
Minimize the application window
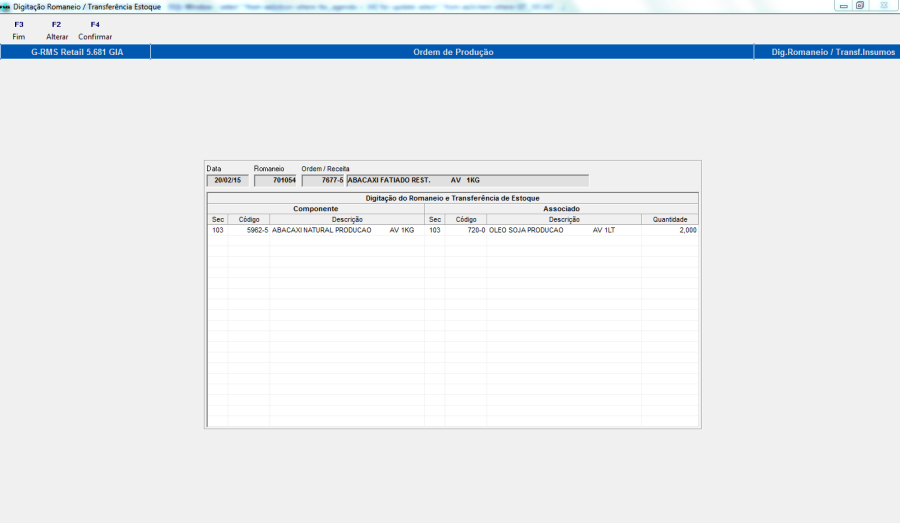(x=844, y=6)
